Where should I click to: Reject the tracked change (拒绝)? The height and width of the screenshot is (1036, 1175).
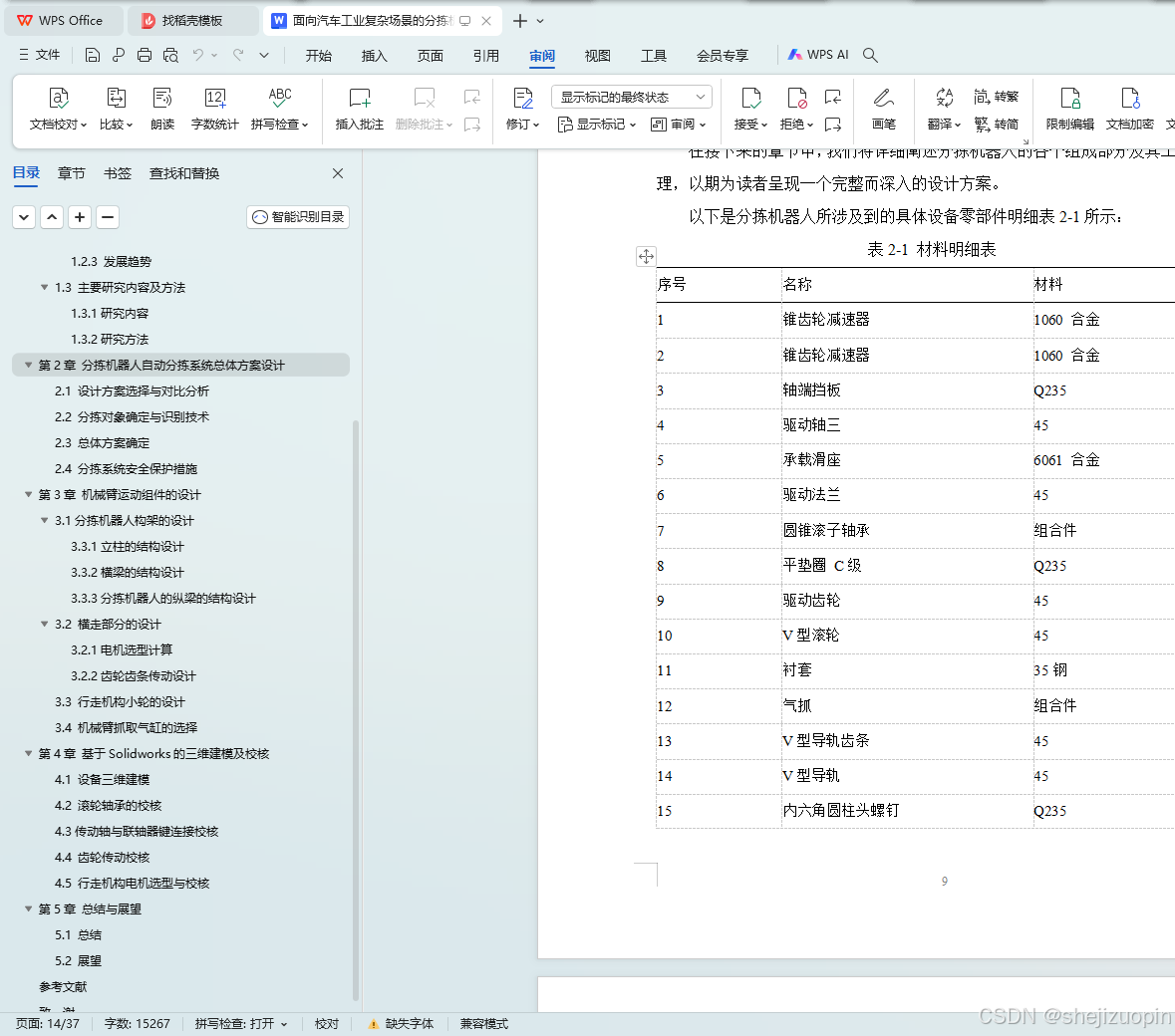[x=796, y=109]
